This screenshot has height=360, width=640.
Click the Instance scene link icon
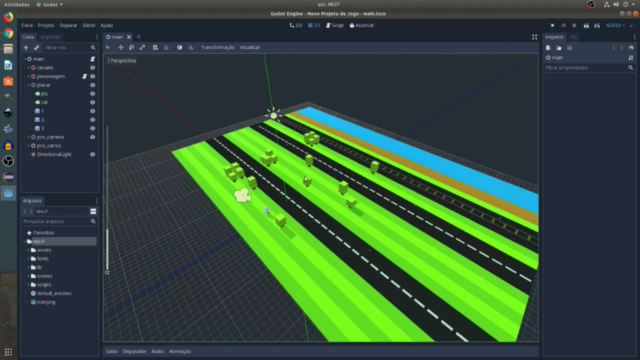pos(36,48)
